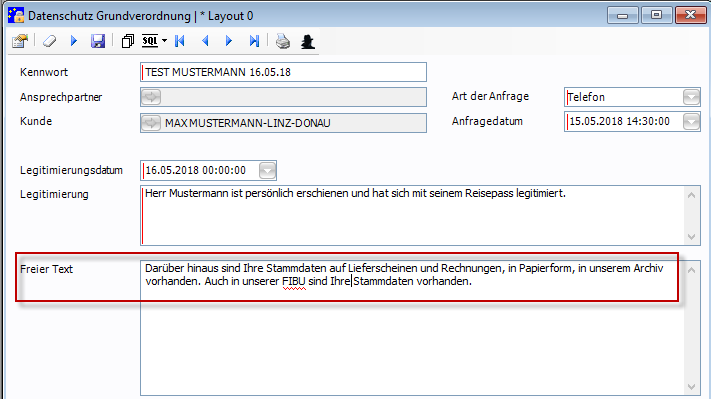711x399 pixels.
Task: Click the printer icon in toolbar
Action: tap(283, 41)
